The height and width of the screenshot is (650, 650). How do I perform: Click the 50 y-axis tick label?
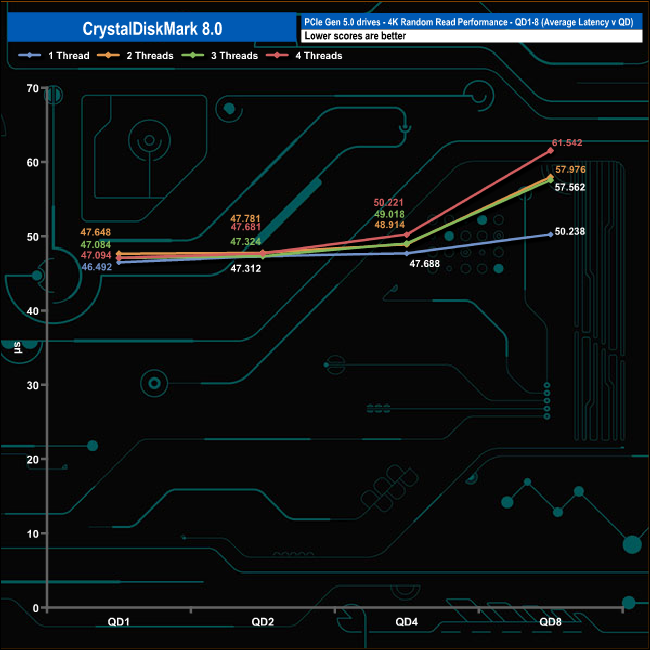point(32,237)
